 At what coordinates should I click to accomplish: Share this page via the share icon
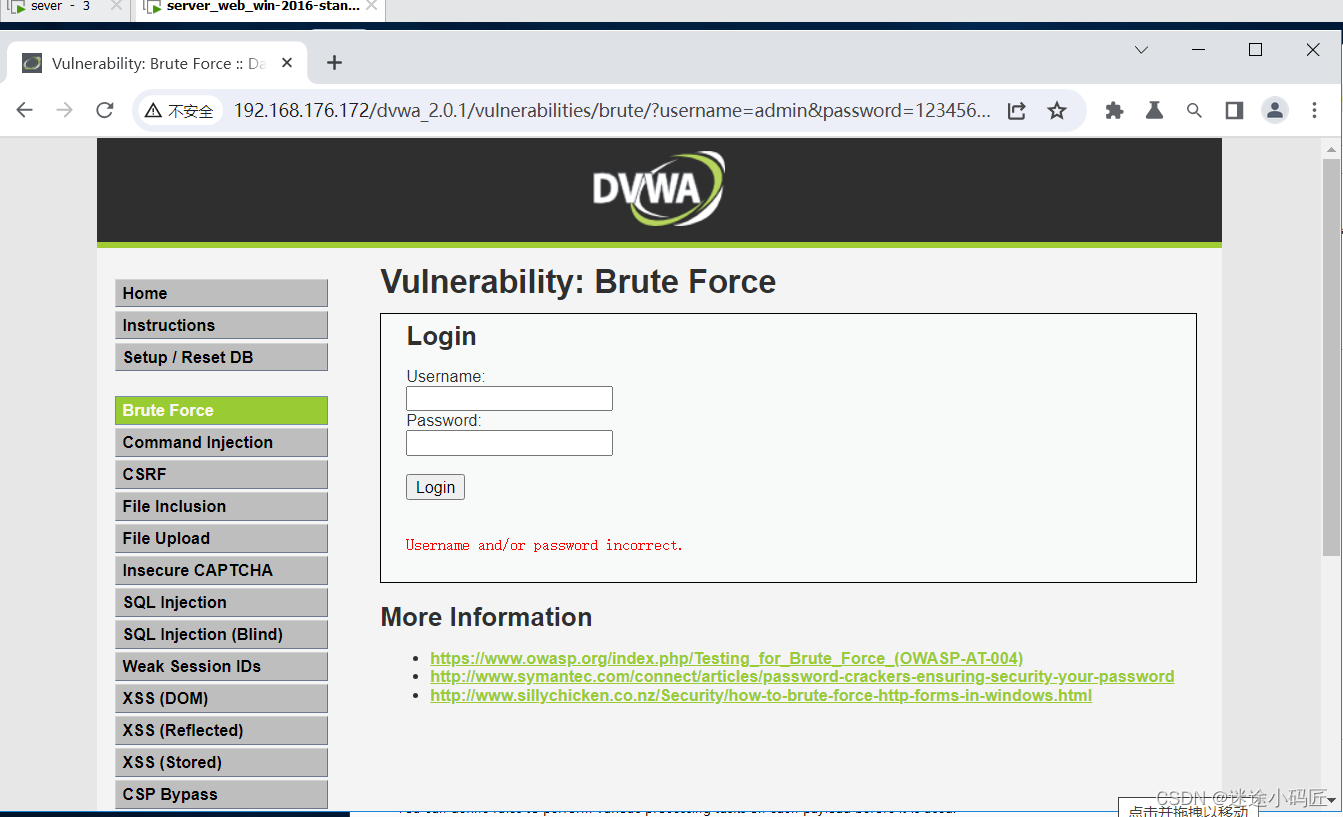click(1017, 111)
